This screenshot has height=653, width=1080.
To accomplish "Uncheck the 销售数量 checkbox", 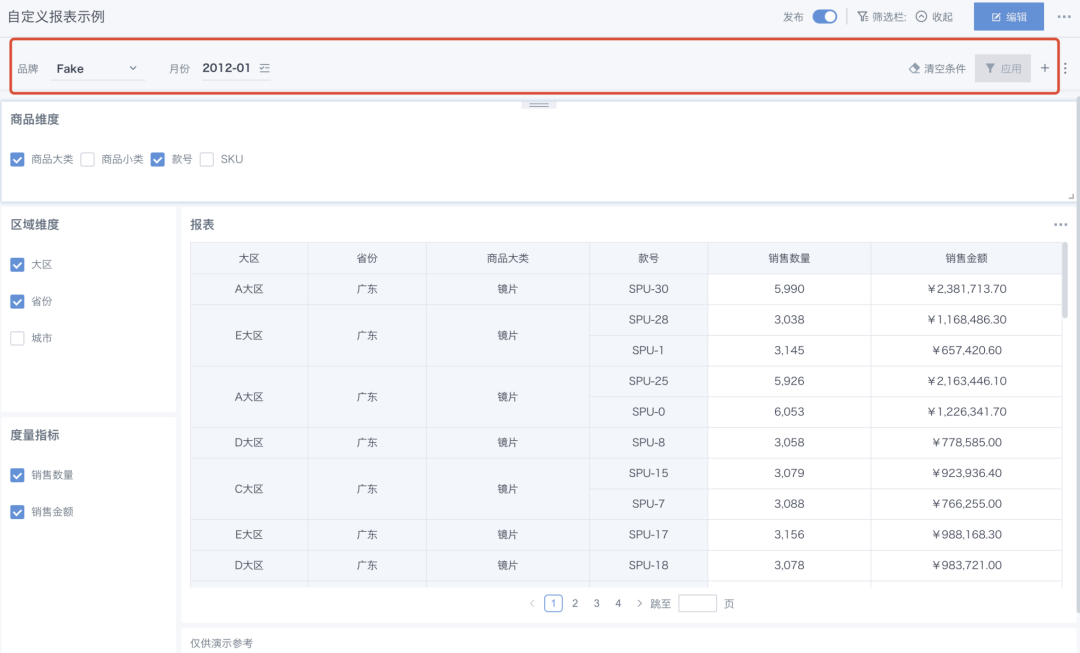I will pos(17,475).
